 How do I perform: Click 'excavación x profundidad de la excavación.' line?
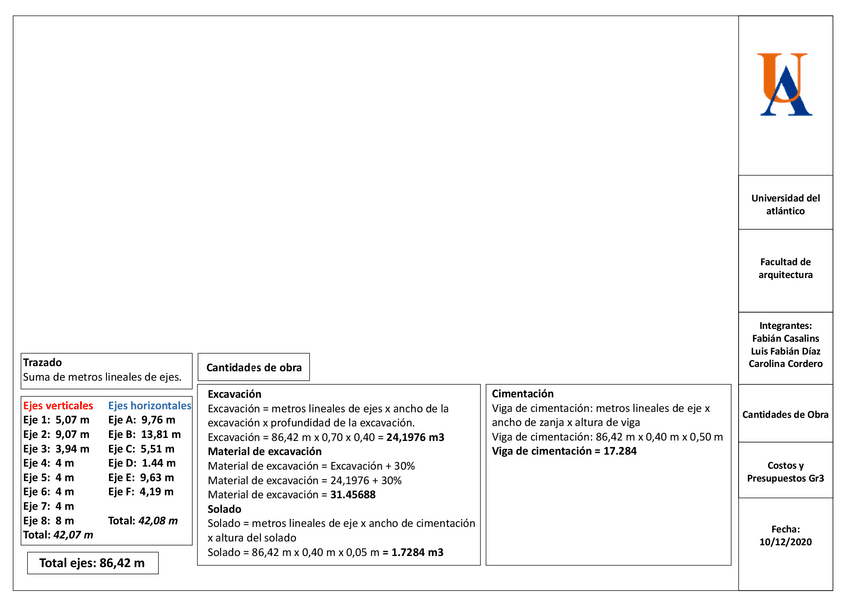[x=311, y=423]
